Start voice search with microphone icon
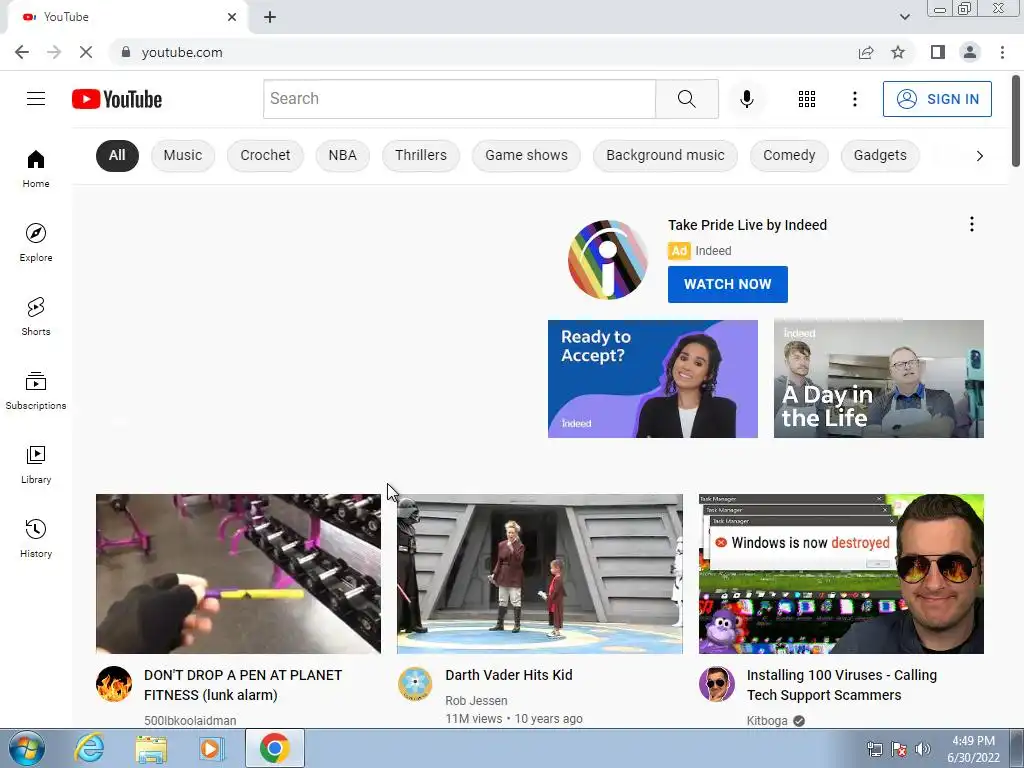This screenshot has width=1024, height=768. pos(746,99)
